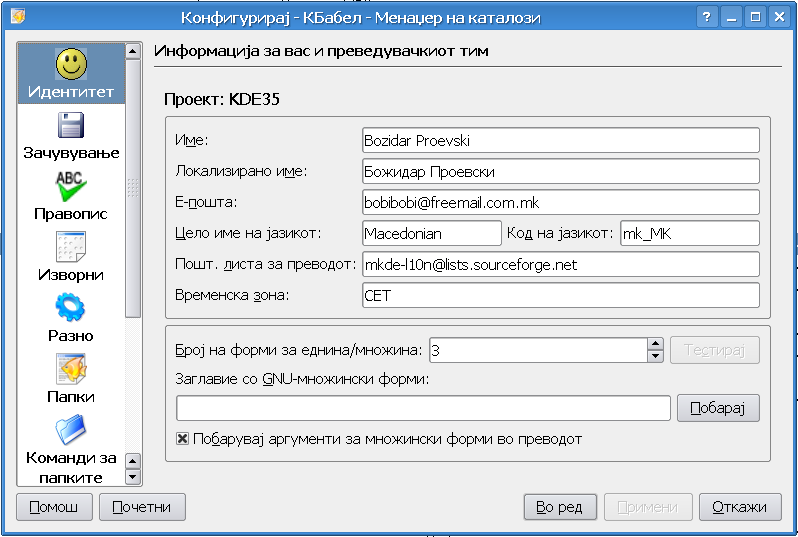
Task: Click the sidebar scrollbar handle
Action: coord(132,188)
